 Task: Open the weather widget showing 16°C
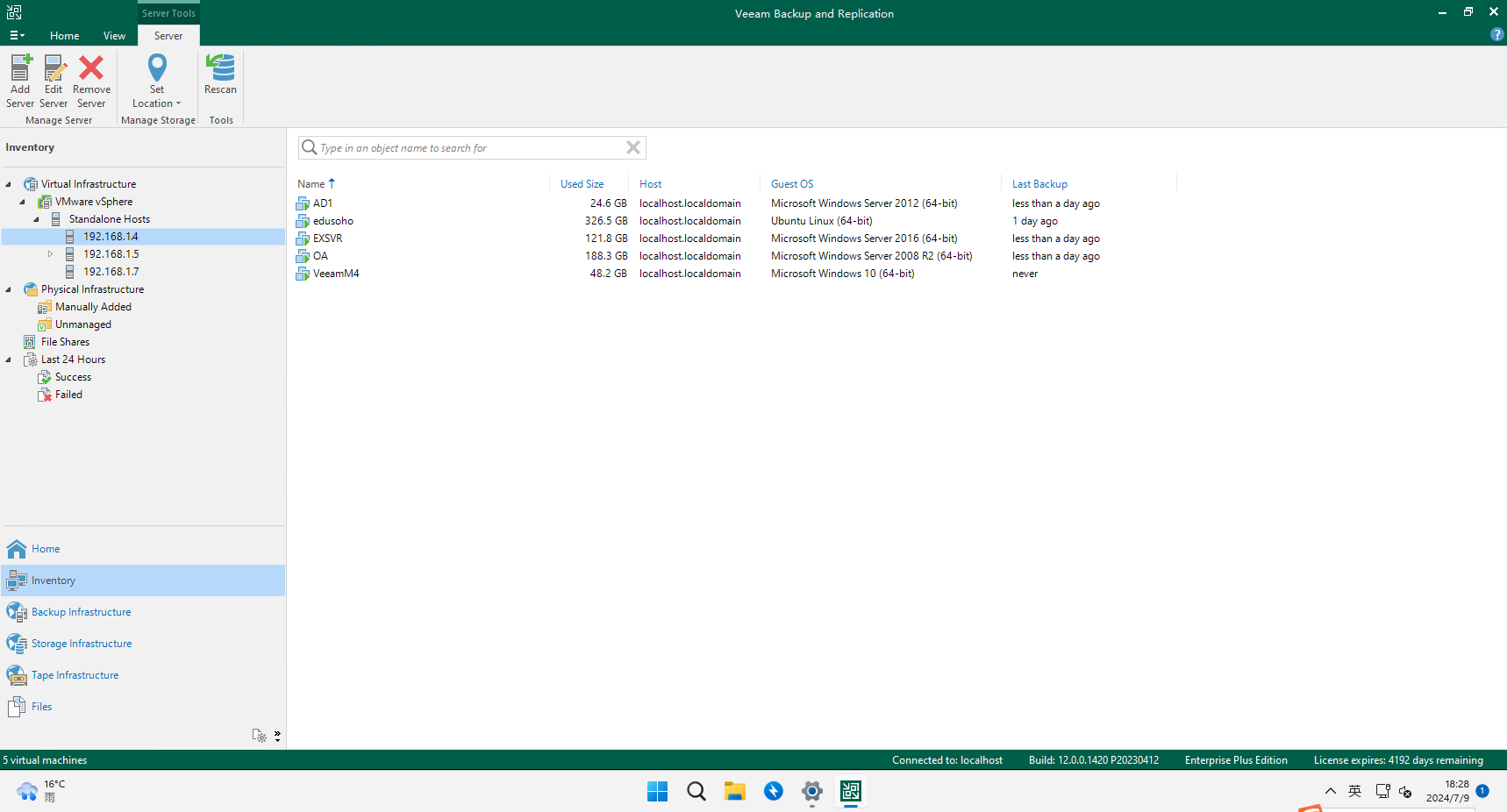41,791
